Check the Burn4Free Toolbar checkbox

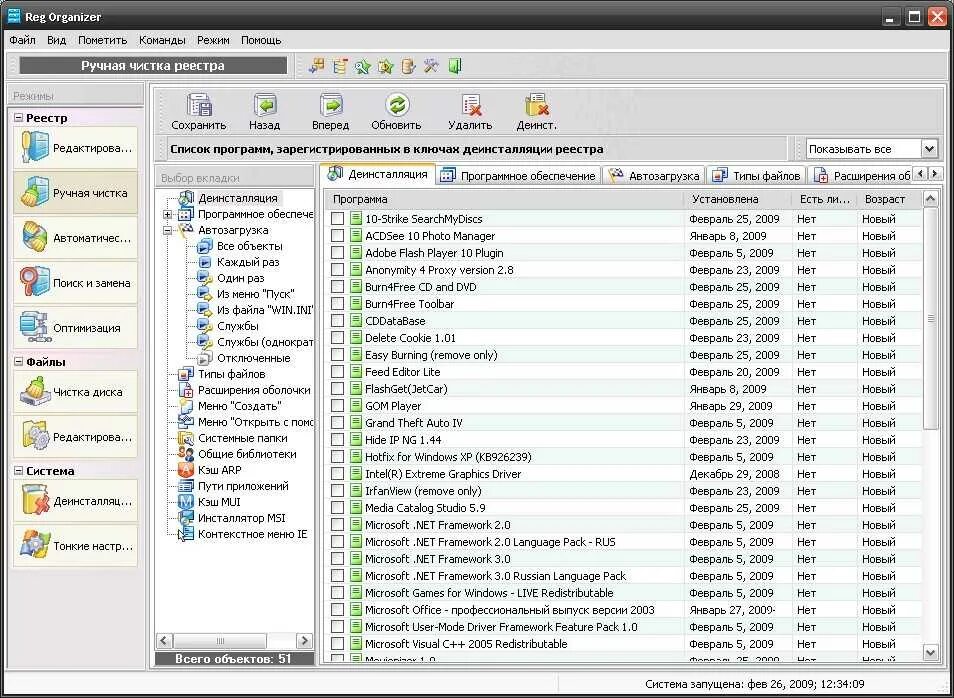tap(338, 304)
